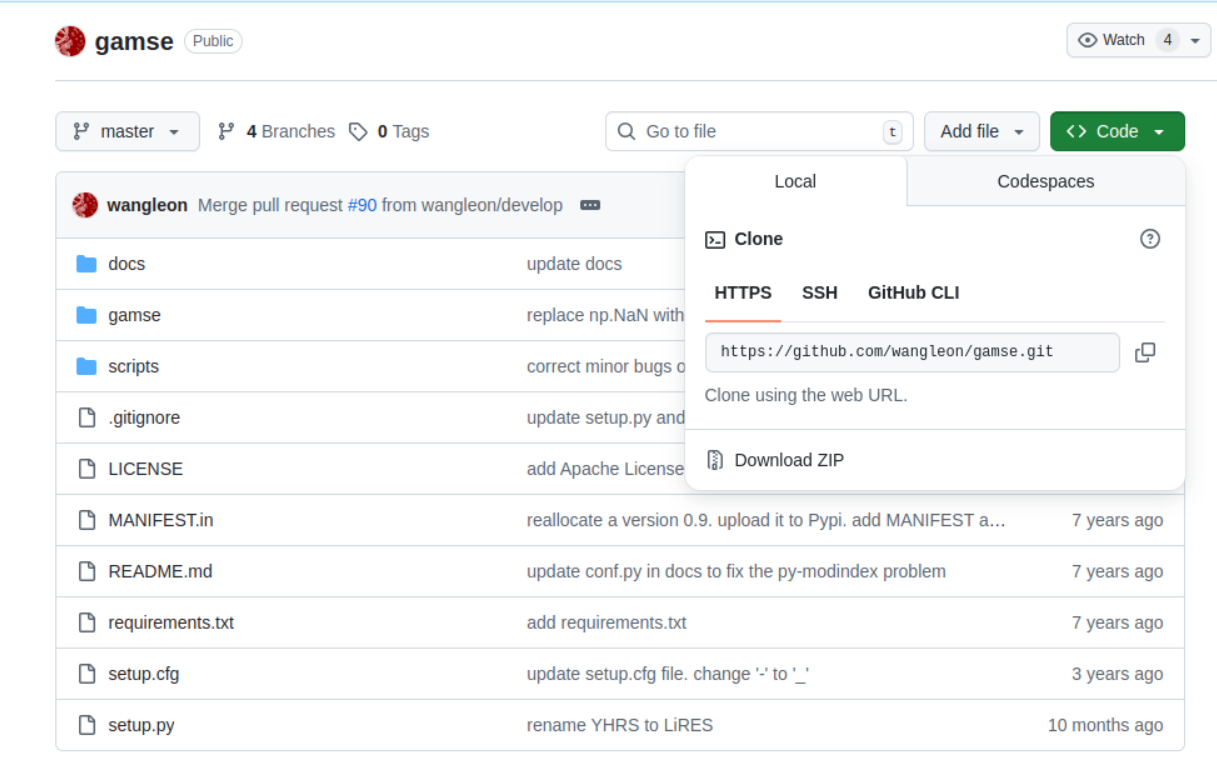Click the MANIFEST.in file icon
Viewport: 1217px width, 760px height.
pos(87,520)
